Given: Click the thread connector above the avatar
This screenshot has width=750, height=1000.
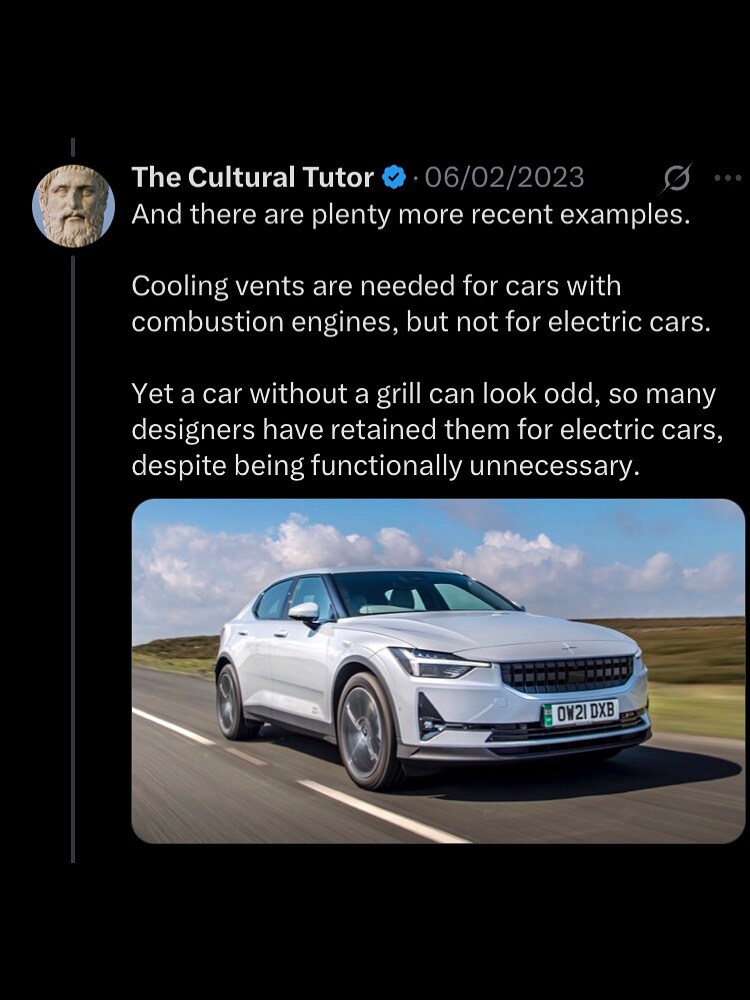Looking at the screenshot, I should tap(73, 147).
